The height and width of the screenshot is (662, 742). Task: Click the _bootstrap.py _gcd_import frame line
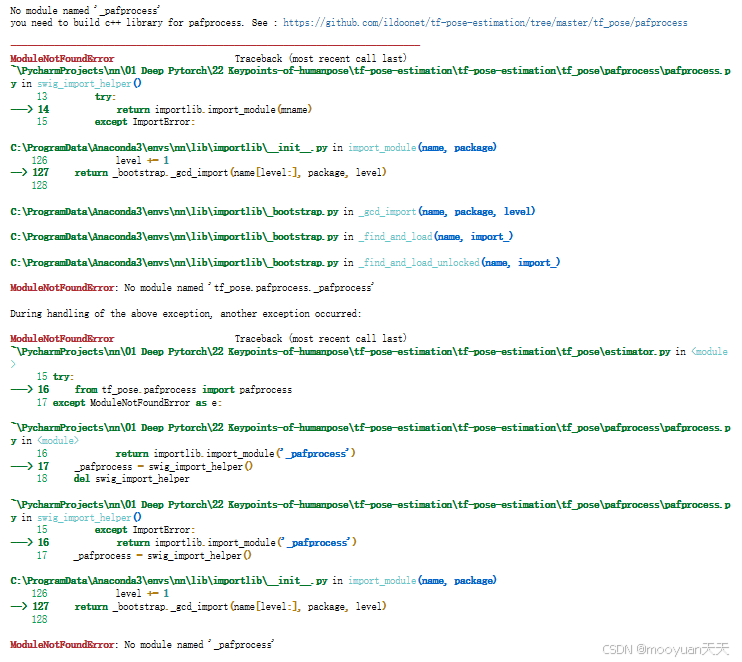273,212
